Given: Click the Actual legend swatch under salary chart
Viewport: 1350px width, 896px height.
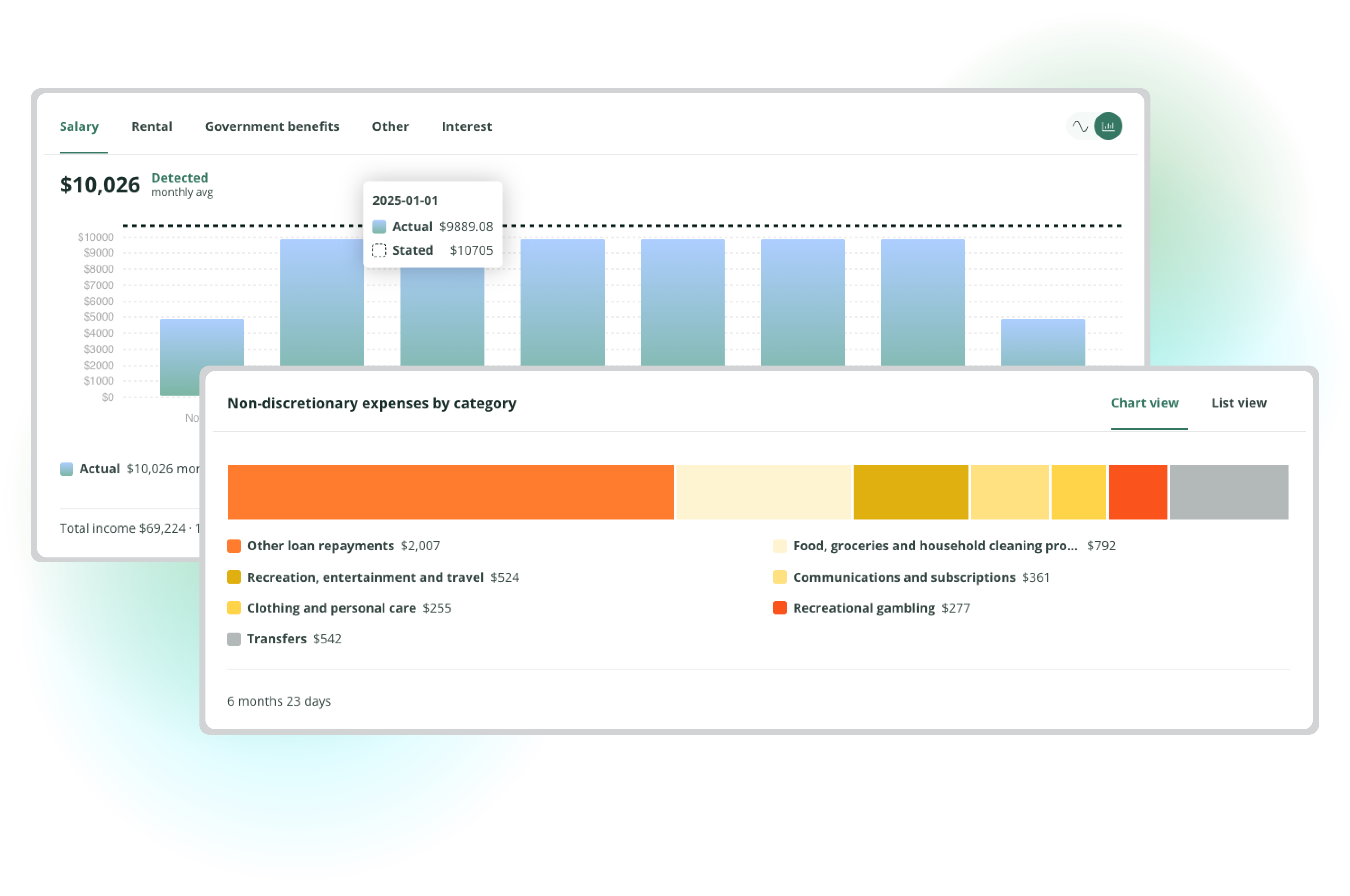Looking at the screenshot, I should pos(66,469).
